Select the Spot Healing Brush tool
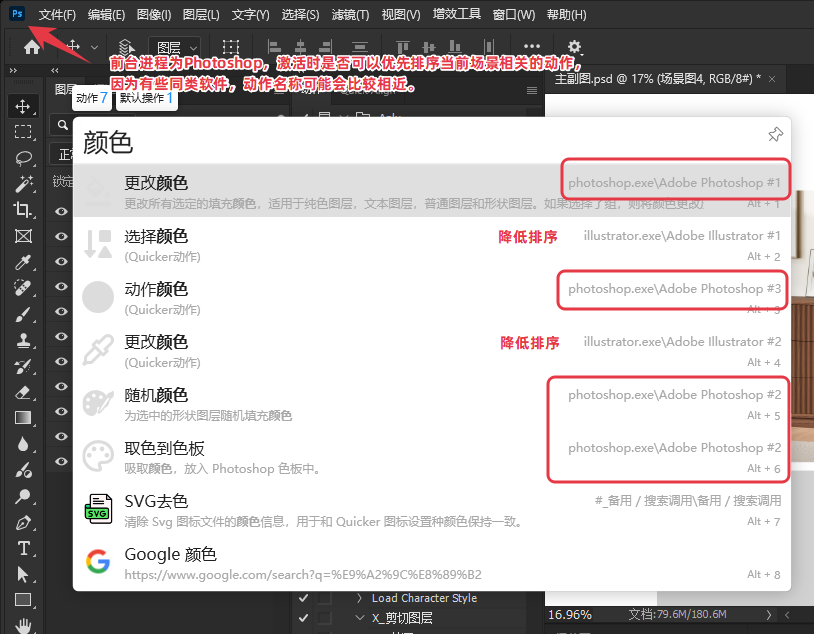 click(x=23, y=288)
